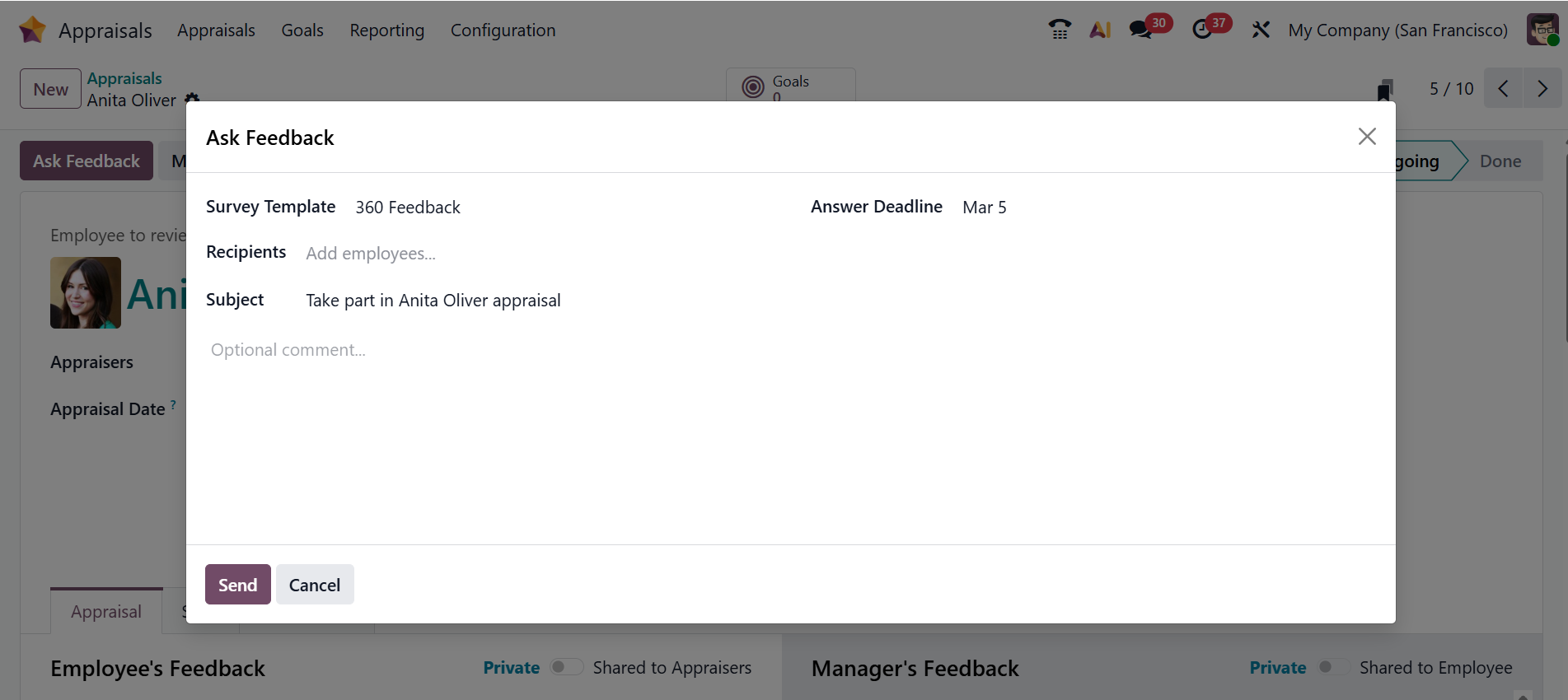Open the AI assistant icon
This screenshot has width=1568, height=700.
point(1100,30)
